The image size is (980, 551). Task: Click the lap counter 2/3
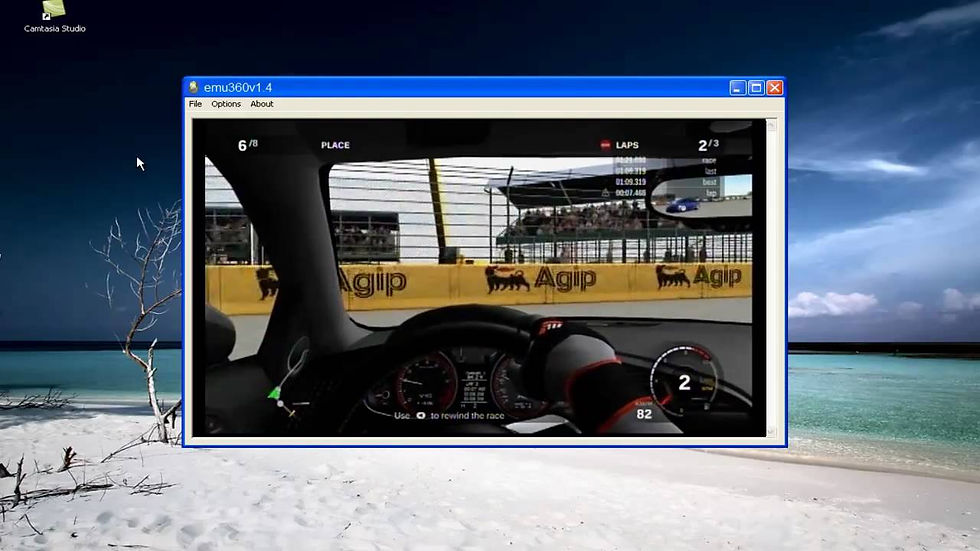[x=708, y=145]
